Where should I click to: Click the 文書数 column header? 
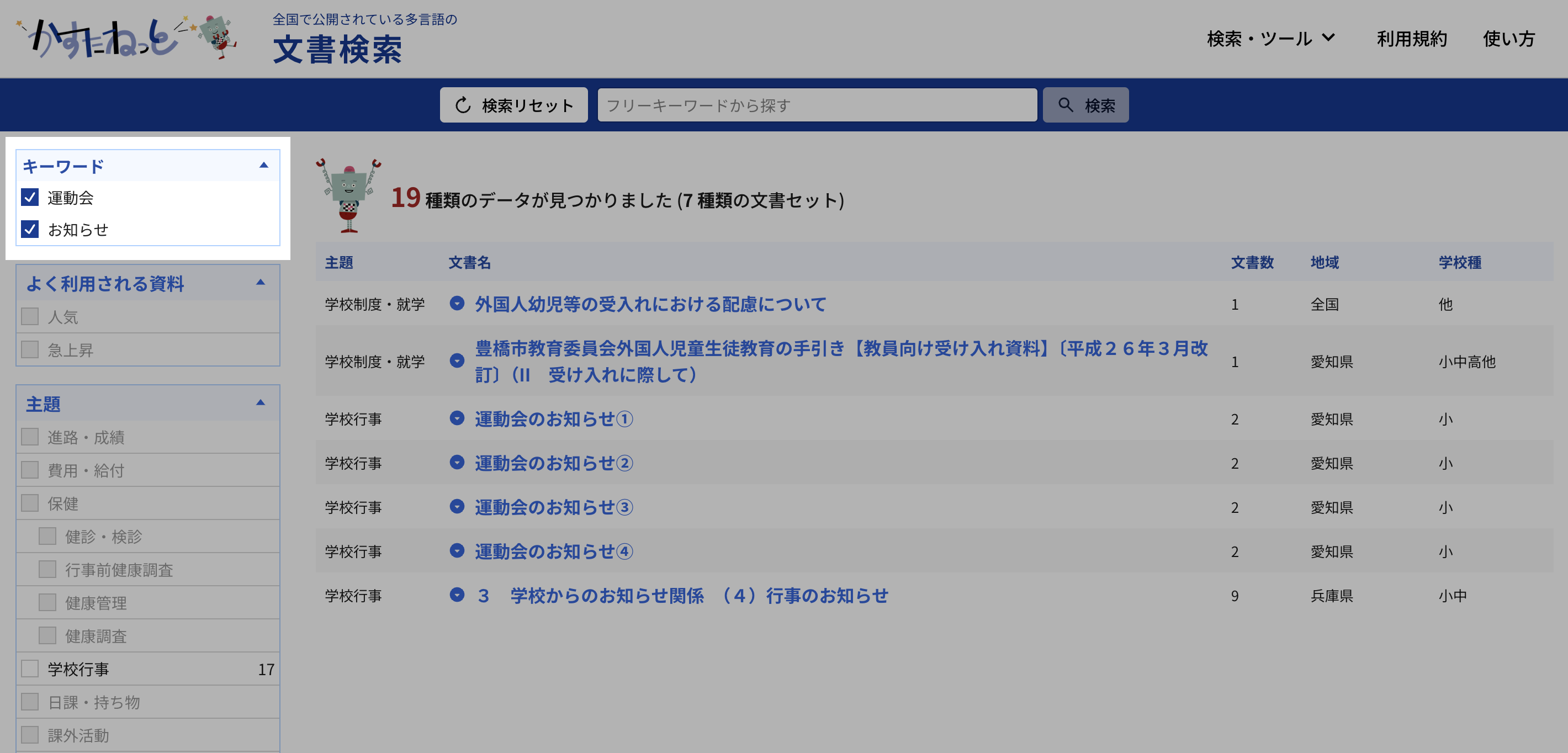(x=1252, y=262)
